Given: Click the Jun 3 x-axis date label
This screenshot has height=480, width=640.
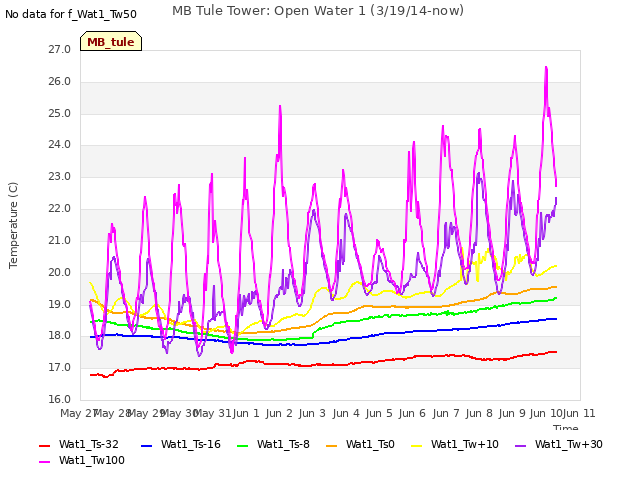Looking at the screenshot, I should click(312, 413).
